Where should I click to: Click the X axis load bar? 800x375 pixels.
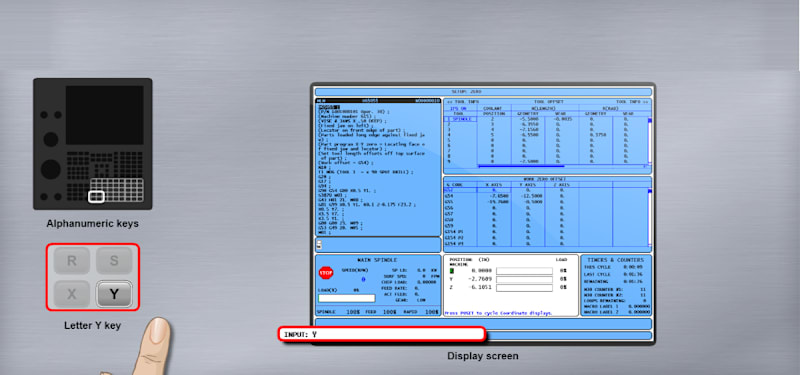(x=524, y=271)
